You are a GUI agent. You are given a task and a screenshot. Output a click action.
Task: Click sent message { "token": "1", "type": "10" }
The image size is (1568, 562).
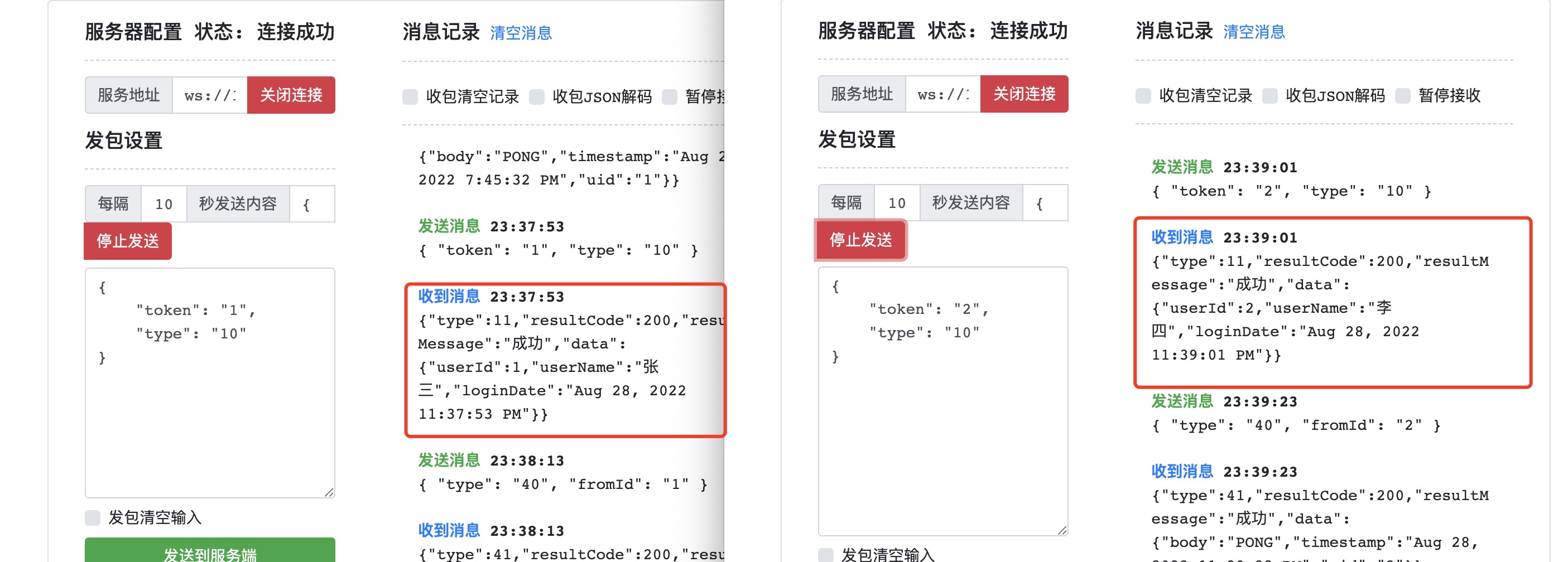tap(558, 250)
